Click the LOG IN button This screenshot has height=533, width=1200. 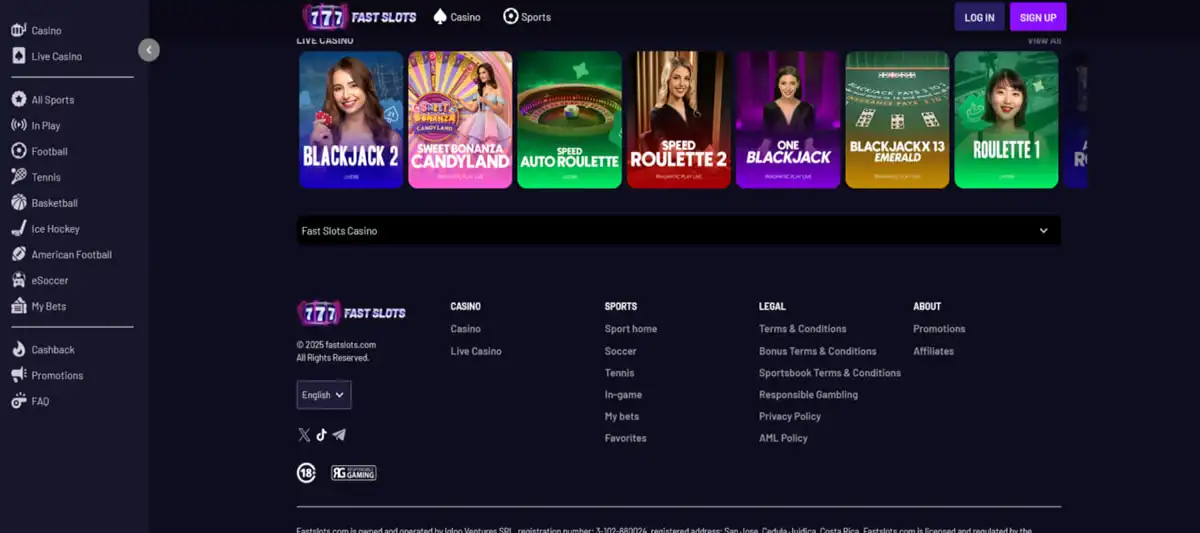(x=979, y=17)
